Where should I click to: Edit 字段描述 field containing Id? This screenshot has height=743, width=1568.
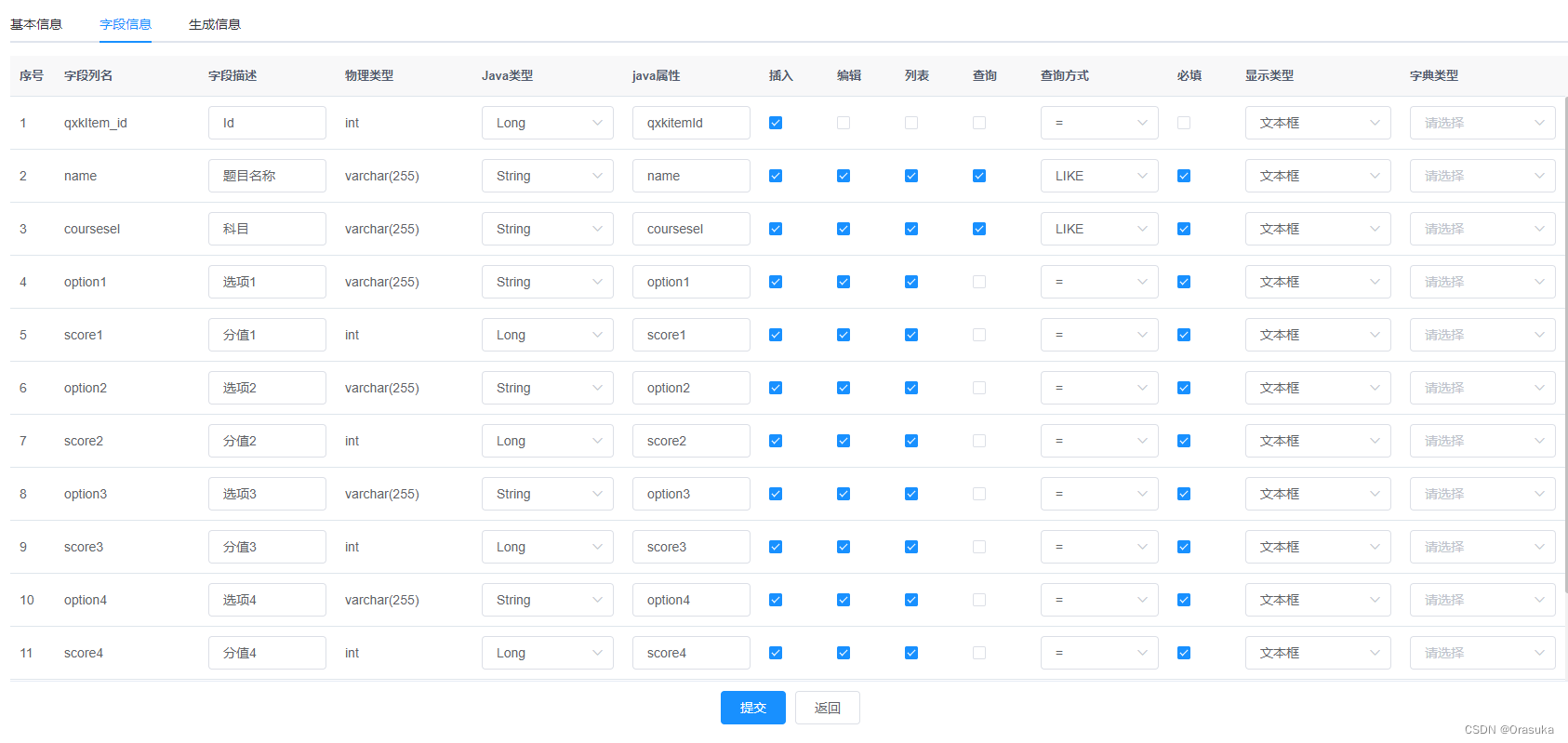pyautogui.click(x=267, y=123)
